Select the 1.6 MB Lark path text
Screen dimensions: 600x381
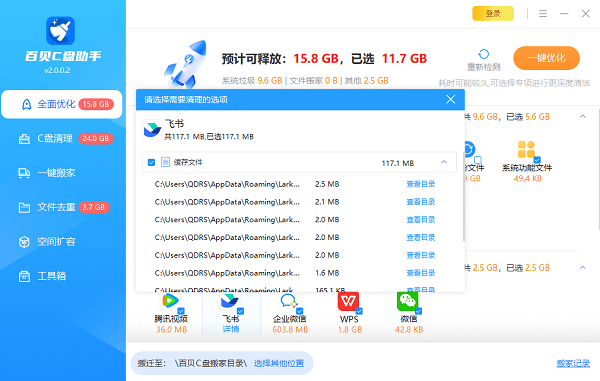tap(227, 273)
